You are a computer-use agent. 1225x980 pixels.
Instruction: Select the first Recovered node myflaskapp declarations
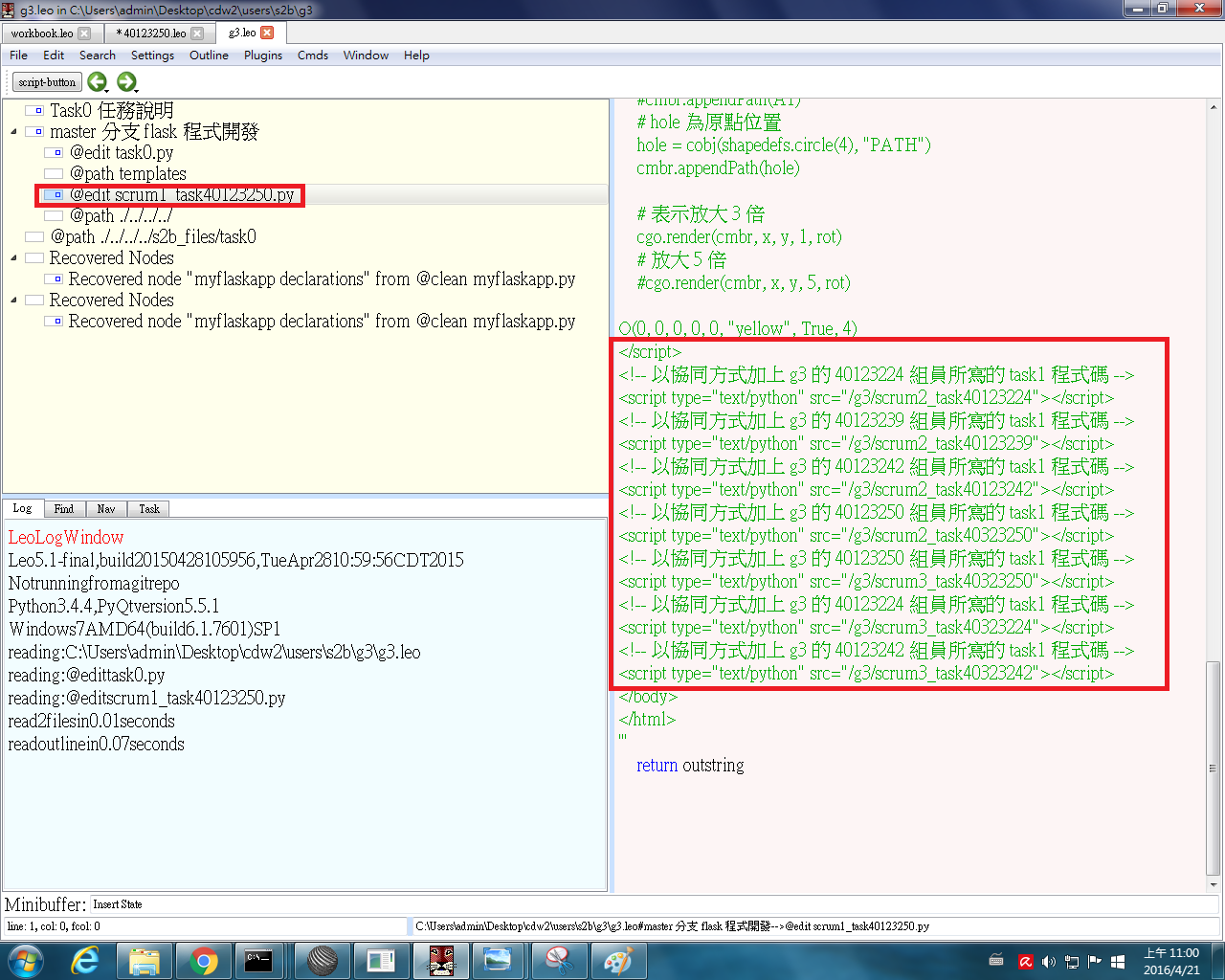click(322, 279)
